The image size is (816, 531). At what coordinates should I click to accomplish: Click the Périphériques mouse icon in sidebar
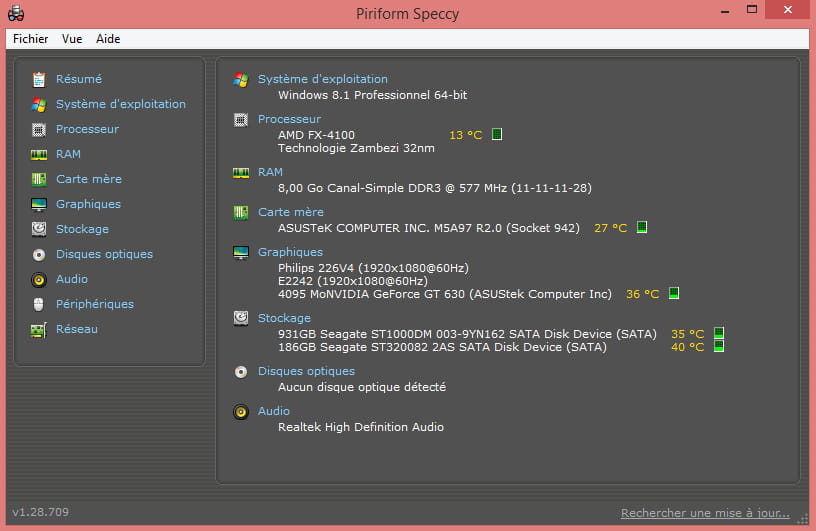pyautogui.click(x=39, y=304)
